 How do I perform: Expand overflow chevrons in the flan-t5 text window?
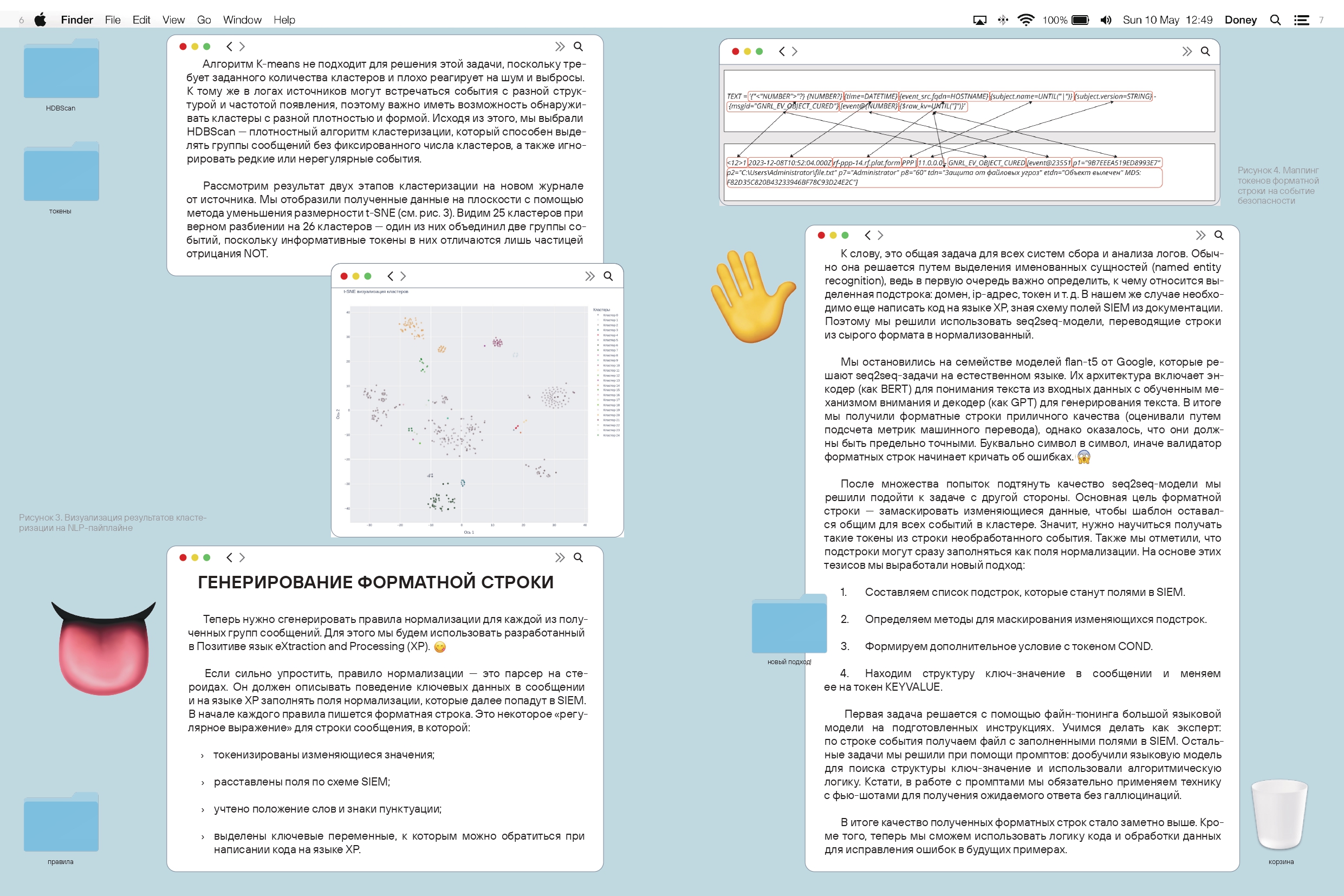point(1200,236)
